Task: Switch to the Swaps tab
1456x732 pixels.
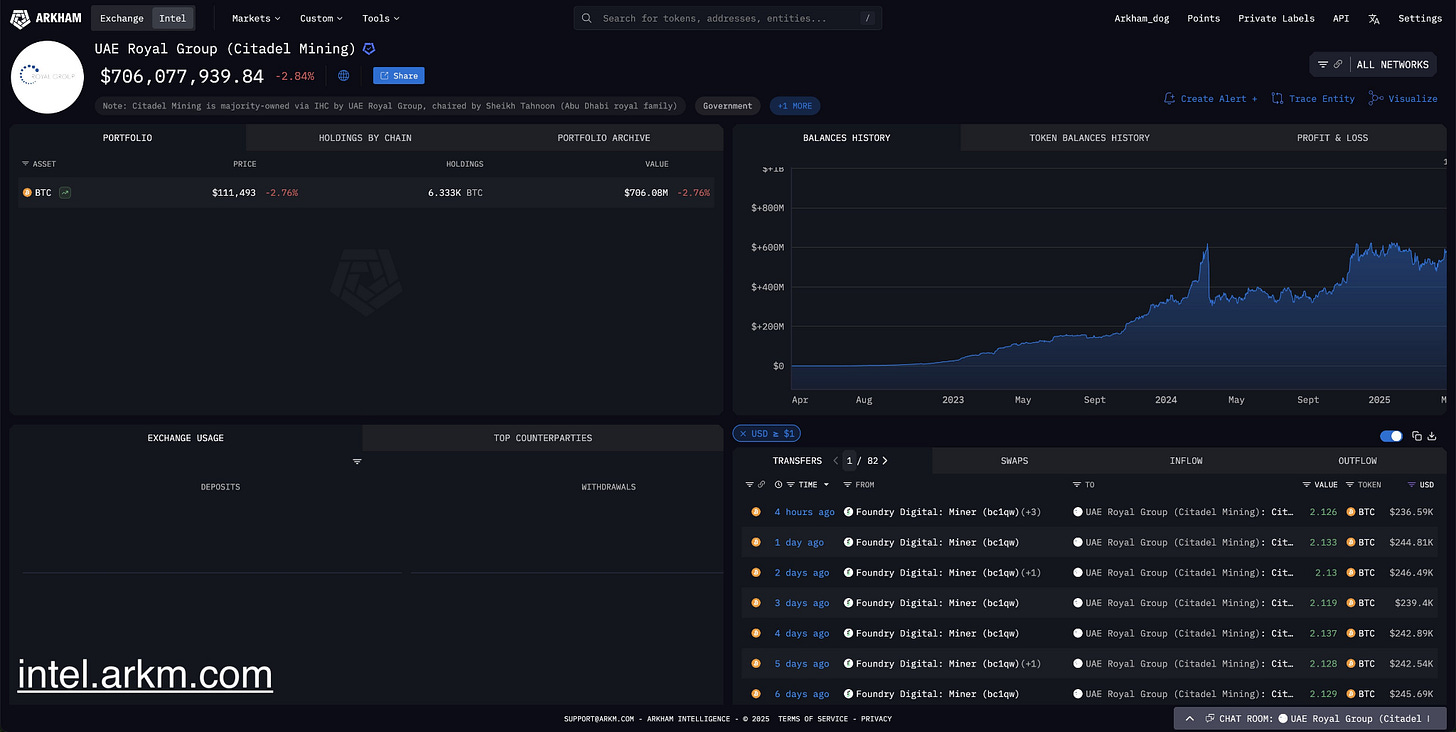Action: [1014, 461]
